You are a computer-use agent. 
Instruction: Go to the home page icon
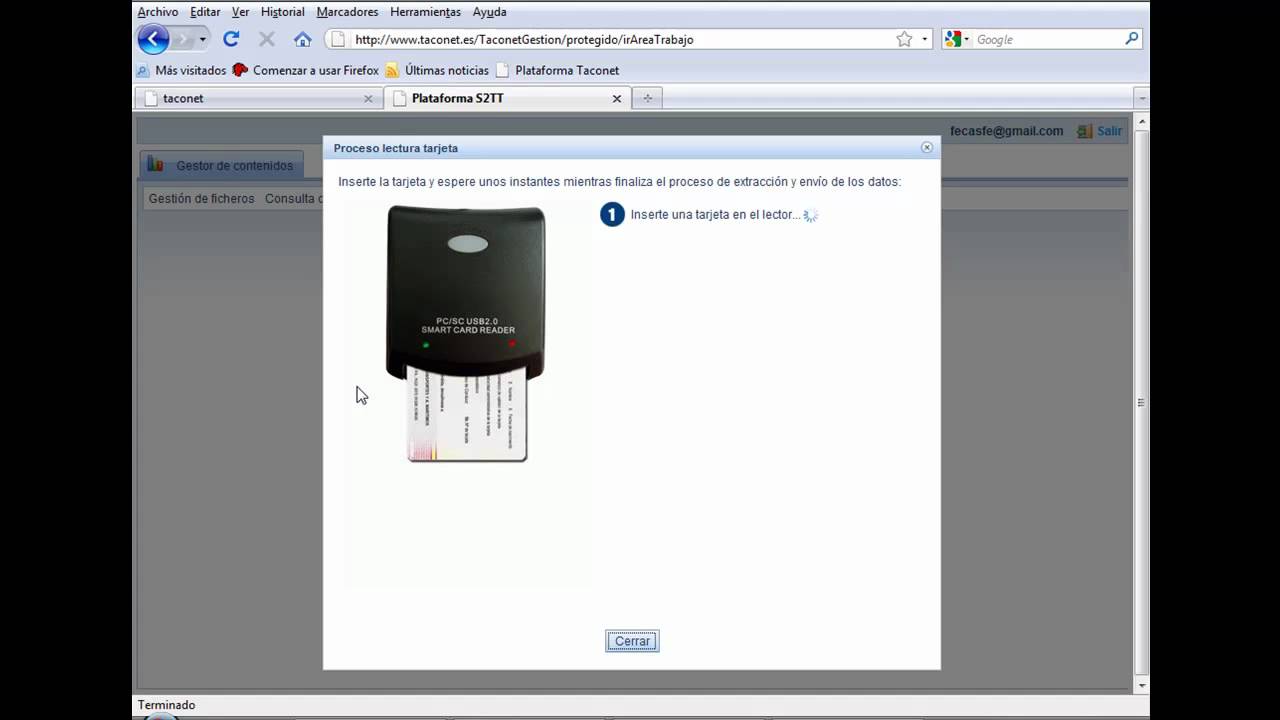point(303,39)
